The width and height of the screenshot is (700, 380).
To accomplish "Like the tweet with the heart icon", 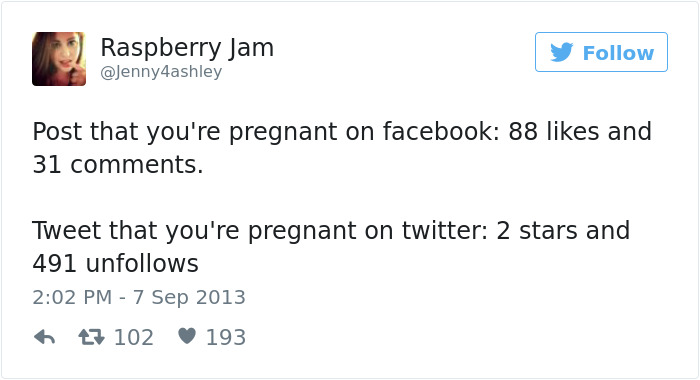I will pyautogui.click(x=187, y=336).
